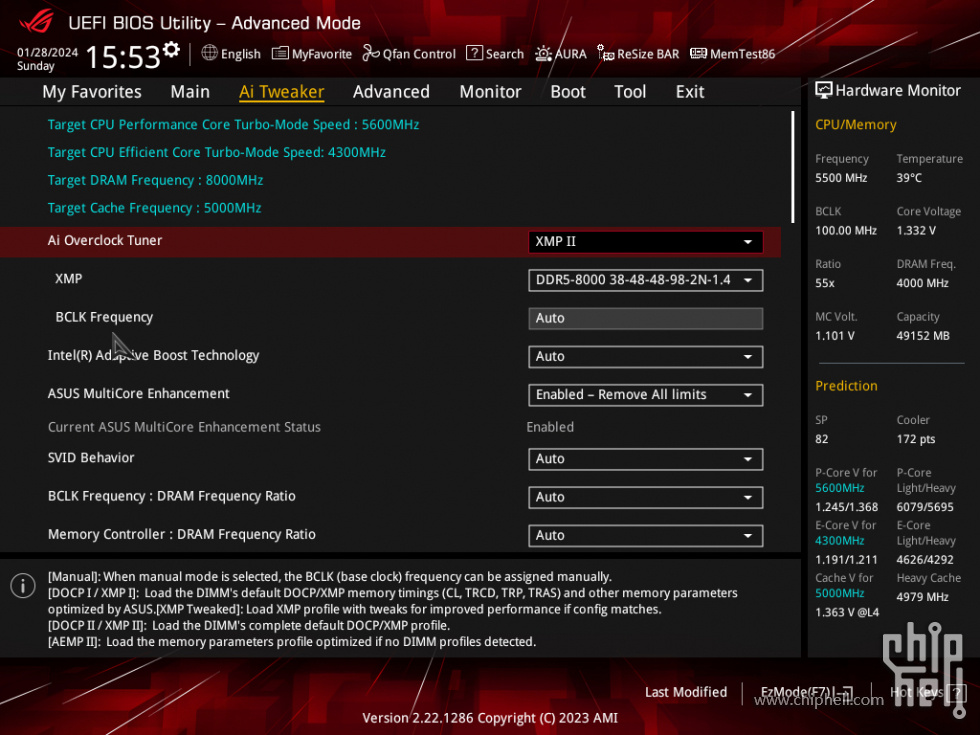Select ASUS MultiCore Enhancement label
Viewport: 980px width, 735px height.
click(139, 394)
